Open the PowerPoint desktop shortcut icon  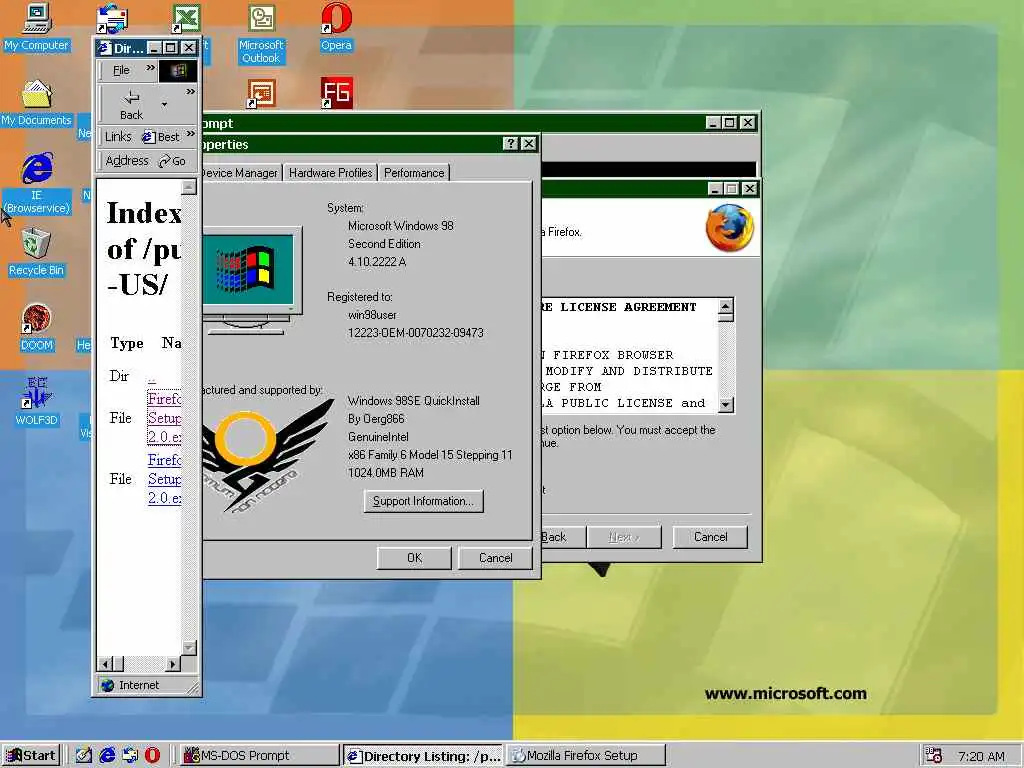tap(261, 94)
